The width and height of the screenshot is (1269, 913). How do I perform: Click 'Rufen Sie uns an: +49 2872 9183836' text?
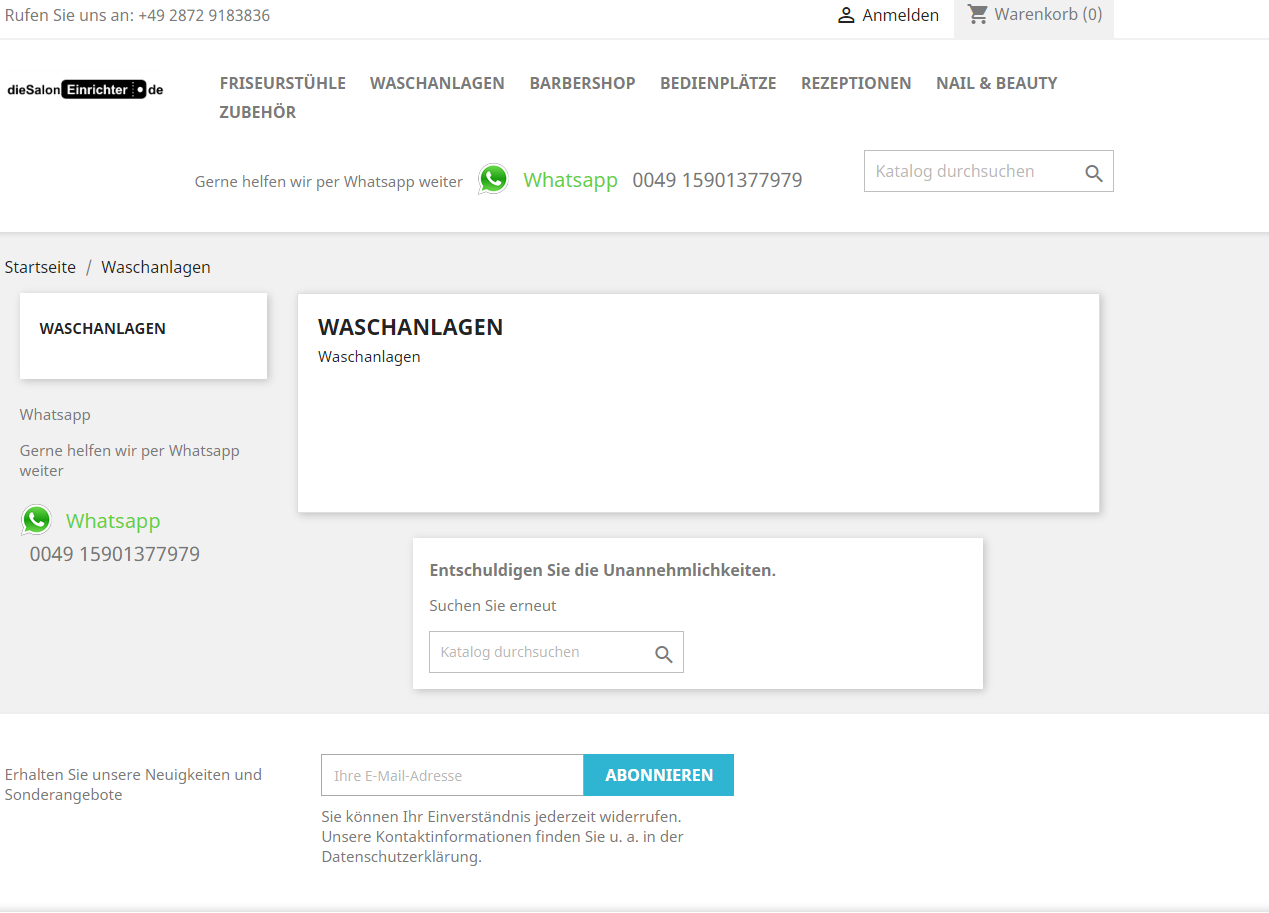click(x=137, y=15)
